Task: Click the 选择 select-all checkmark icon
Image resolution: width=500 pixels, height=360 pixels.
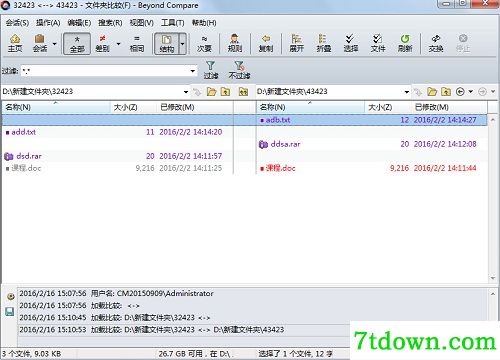Action: tap(350, 43)
